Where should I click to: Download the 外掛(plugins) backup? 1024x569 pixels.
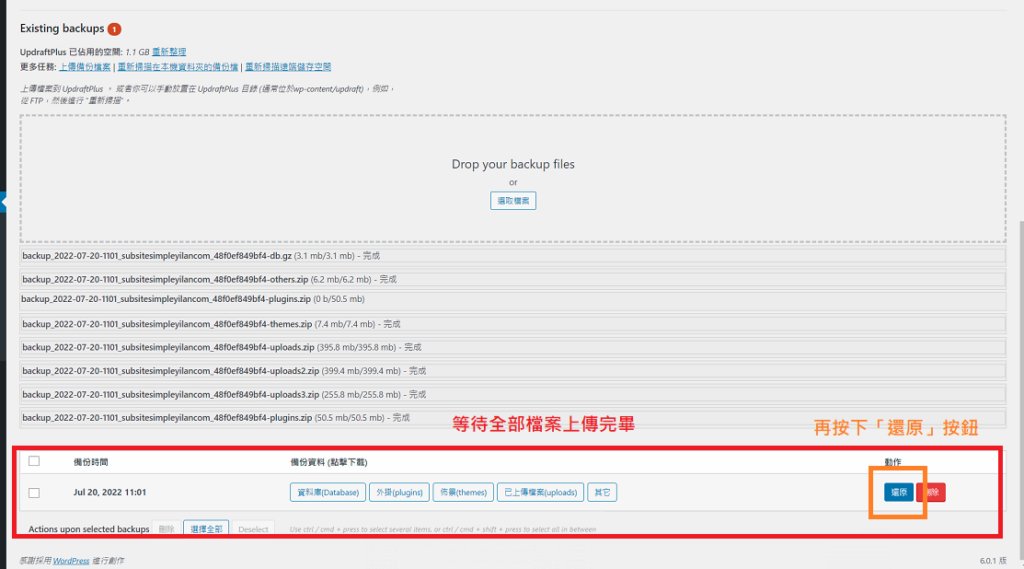pyautogui.click(x=398, y=492)
